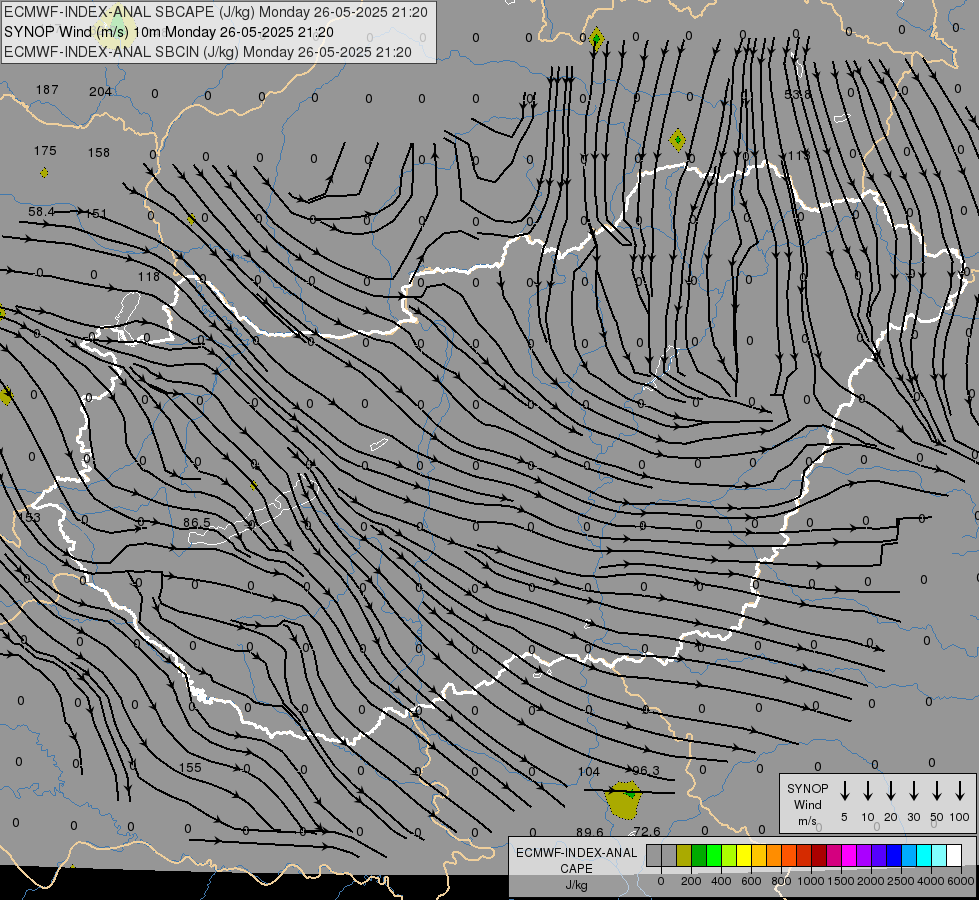
Task: Click the 6000 tick label on CAPE scale
Action: point(960,881)
